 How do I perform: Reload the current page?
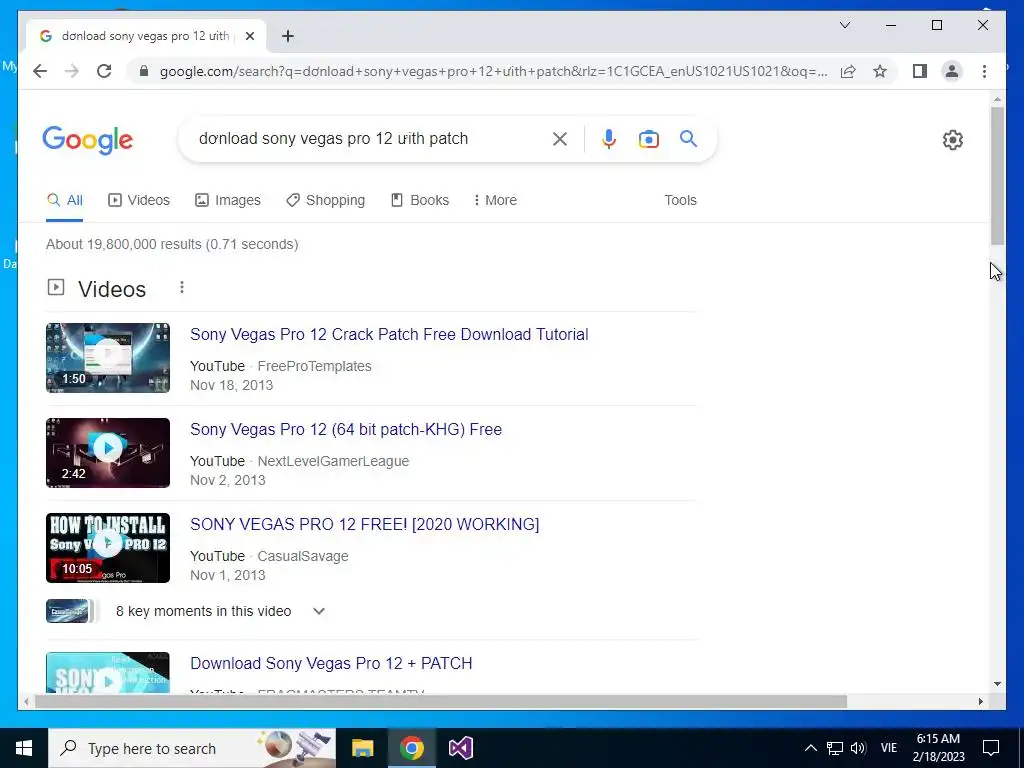[104, 71]
